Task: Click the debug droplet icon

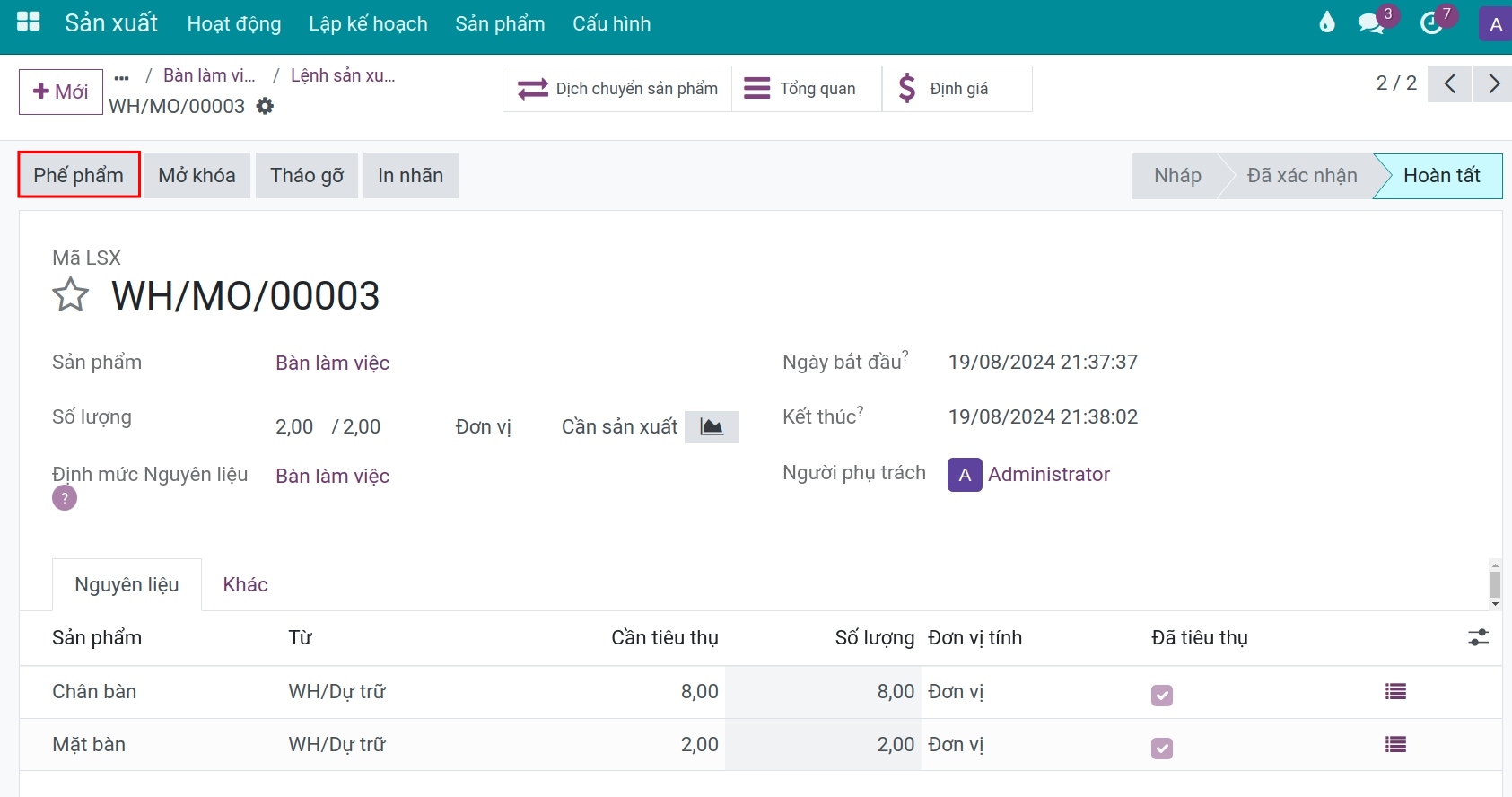Action: [1327, 22]
